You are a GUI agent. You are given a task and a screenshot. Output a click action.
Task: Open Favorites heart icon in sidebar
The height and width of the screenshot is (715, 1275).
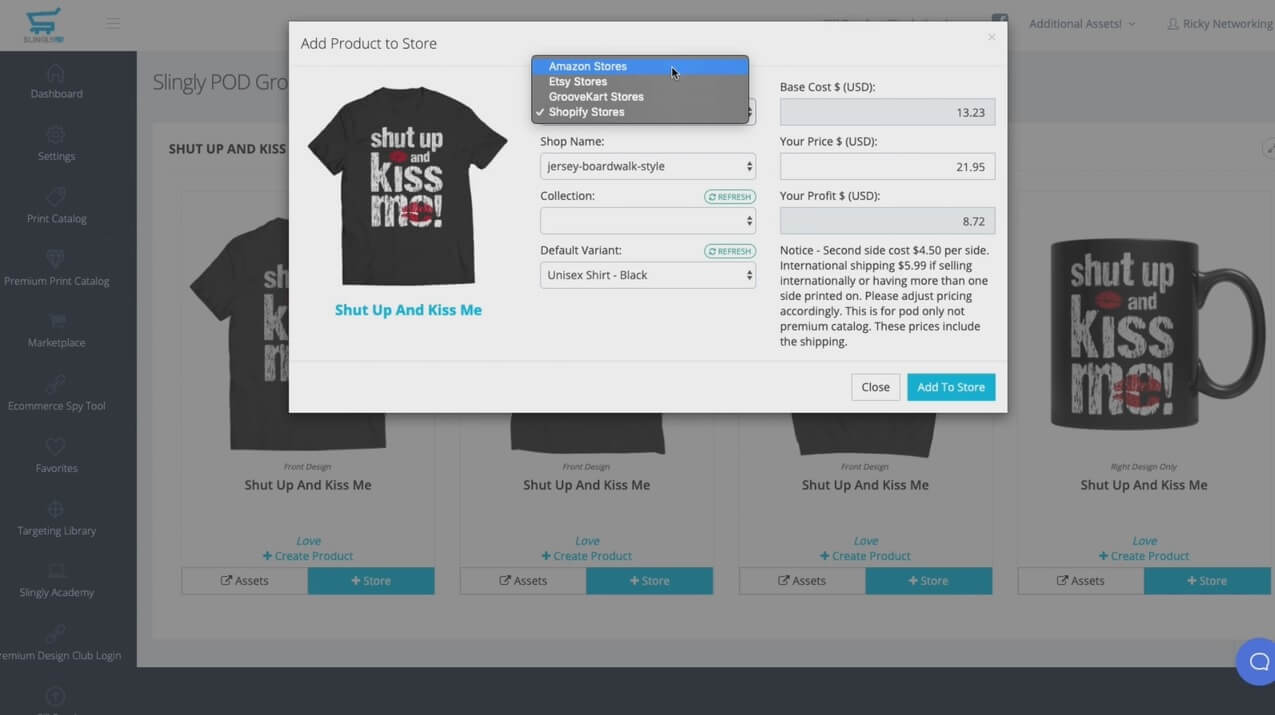56,446
